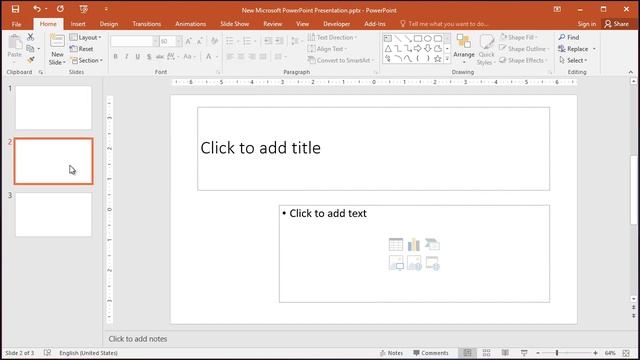Screen dimensions: 640x360
Task: Switch to the Design tab
Action: (109, 24)
